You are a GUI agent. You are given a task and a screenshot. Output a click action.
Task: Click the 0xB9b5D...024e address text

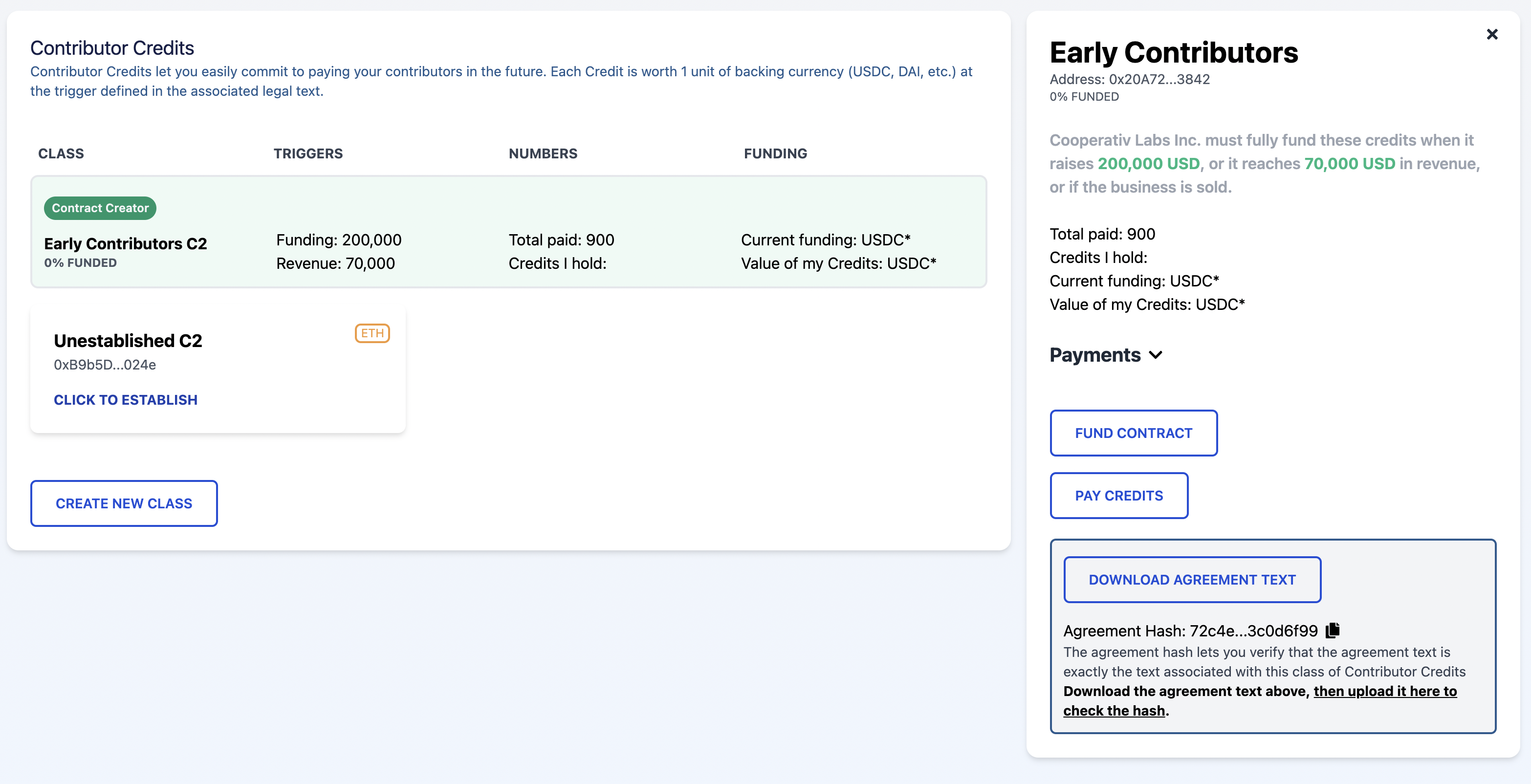[x=105, y=365]
